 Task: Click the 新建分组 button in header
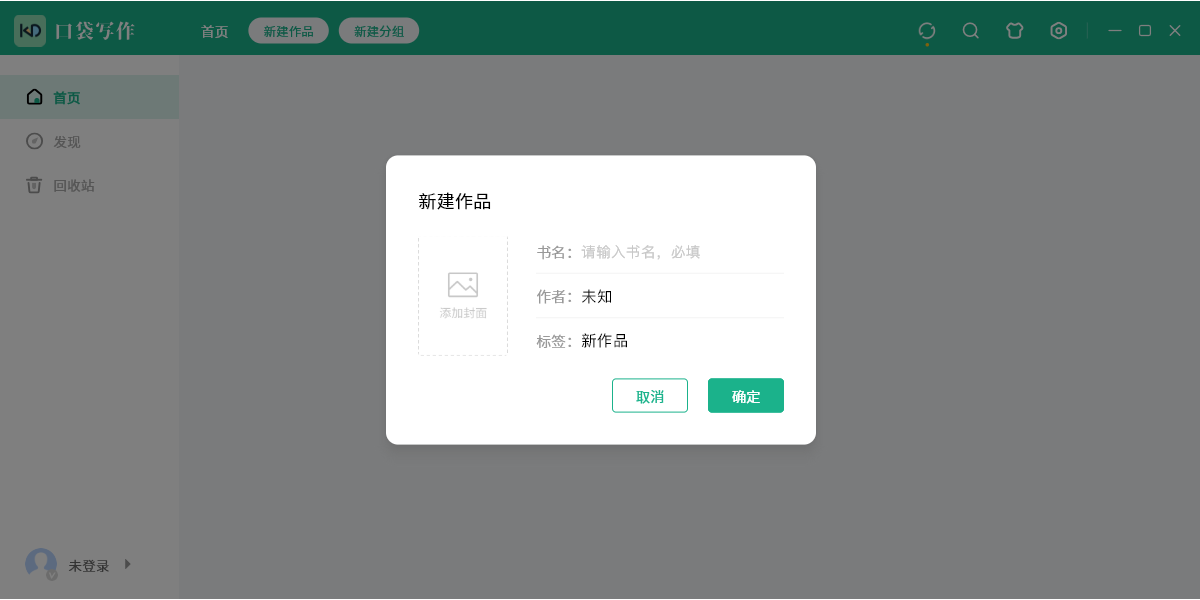click(378, 30)
